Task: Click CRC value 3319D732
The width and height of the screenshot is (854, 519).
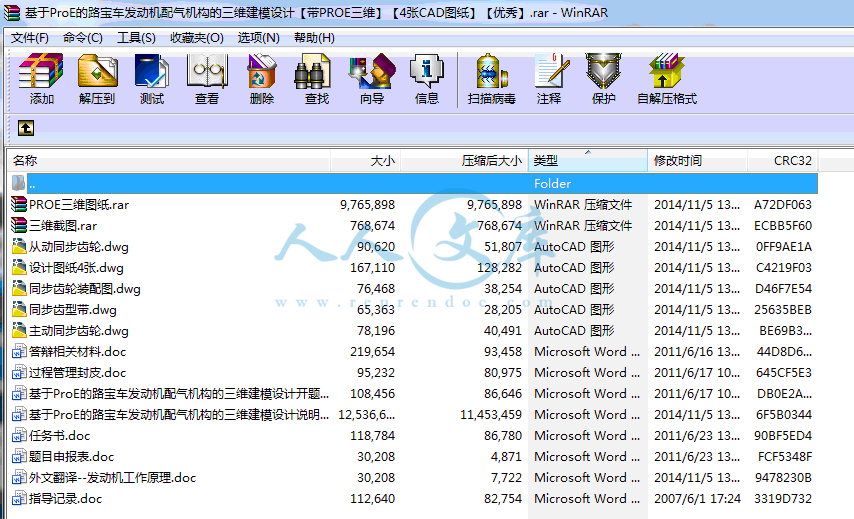Action: point(783,499)
